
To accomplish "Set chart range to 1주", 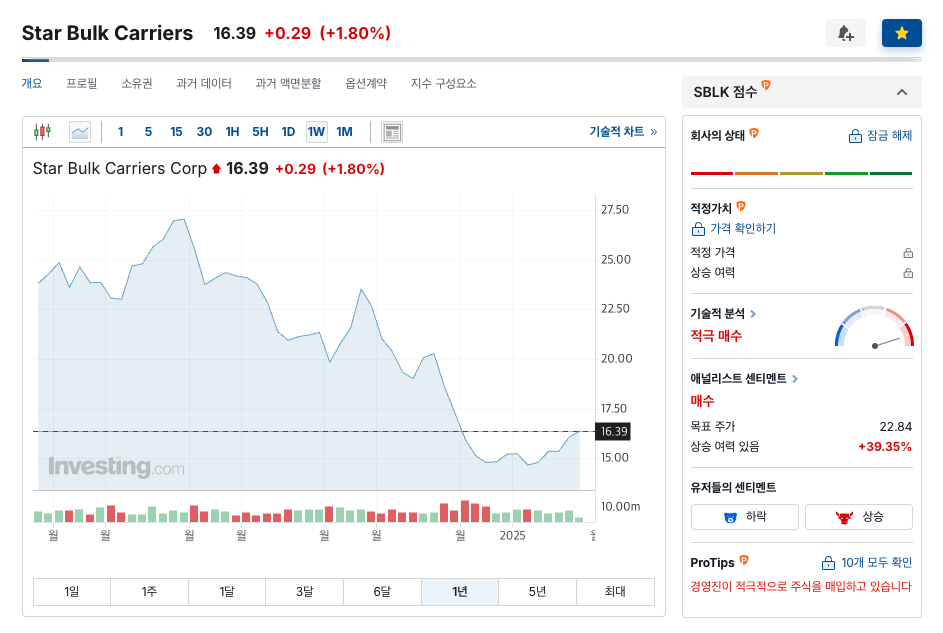I will point(149,592).
